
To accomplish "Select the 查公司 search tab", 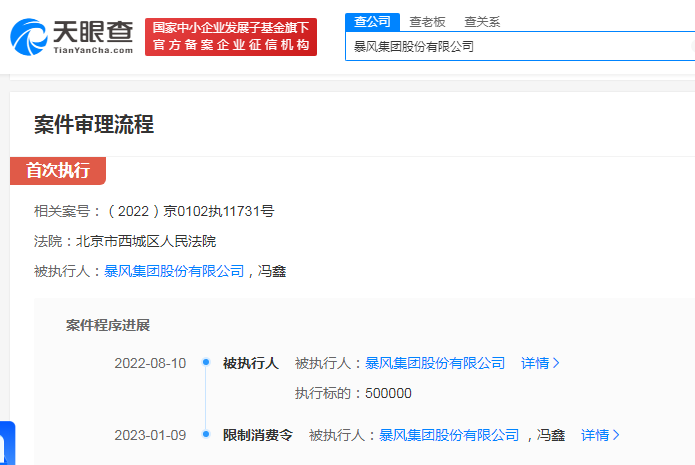I will coord(372,21).
